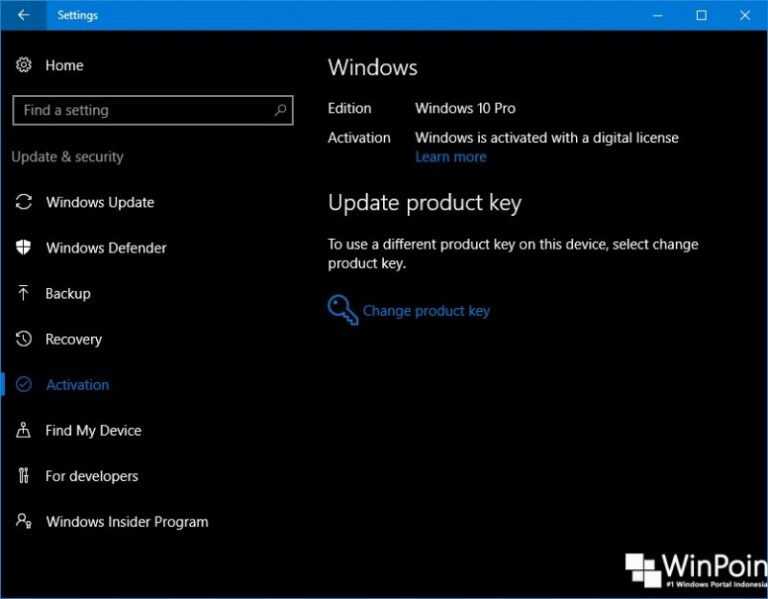This screenshot has width=768, height=599.
Task: Click the key icon beside Change product key
Action: click(342, 310)
